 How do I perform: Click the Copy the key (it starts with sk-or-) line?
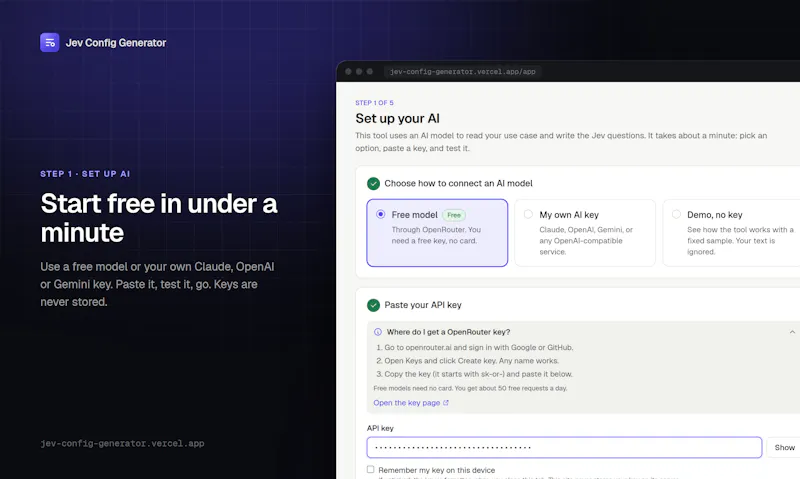pos(474,374)
